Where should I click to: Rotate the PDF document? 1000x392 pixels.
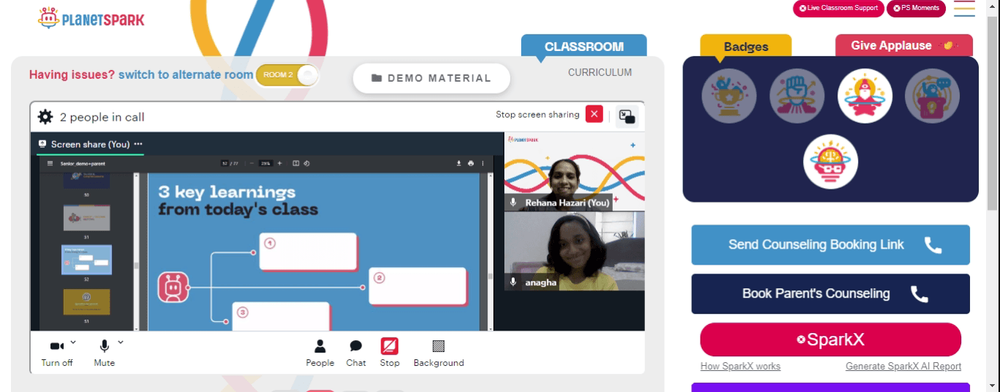click(x=307, y=163)
